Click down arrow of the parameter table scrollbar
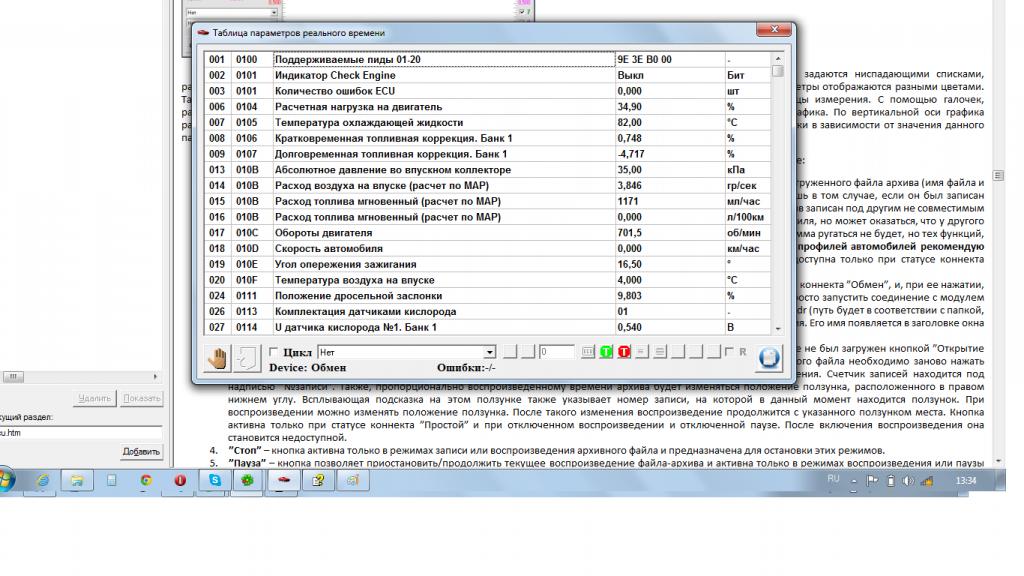The image size is (1024, 576). pos(778,328)
